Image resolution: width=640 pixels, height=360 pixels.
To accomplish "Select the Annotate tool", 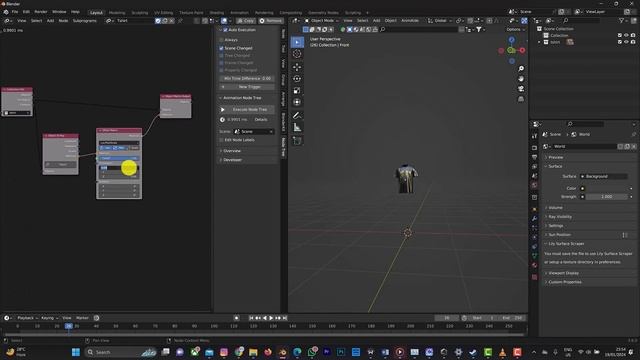I will [x=297, y=116].
